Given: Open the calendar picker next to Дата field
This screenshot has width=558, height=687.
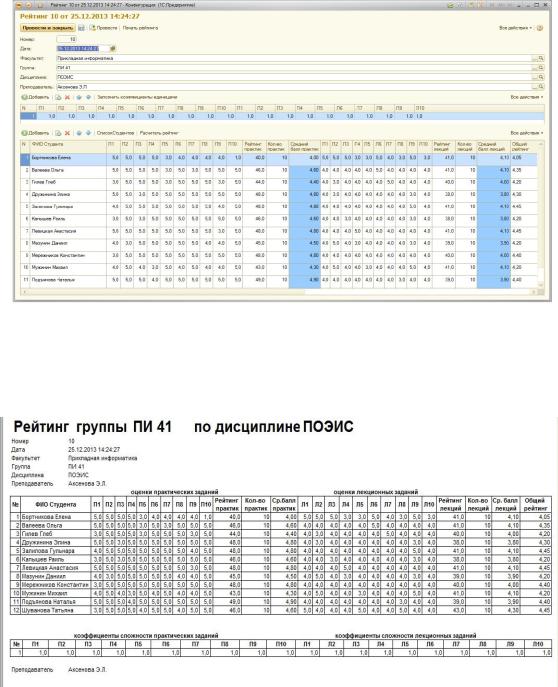Looking at the screenshot, I should pyautogui.click(x=113, y=49).
